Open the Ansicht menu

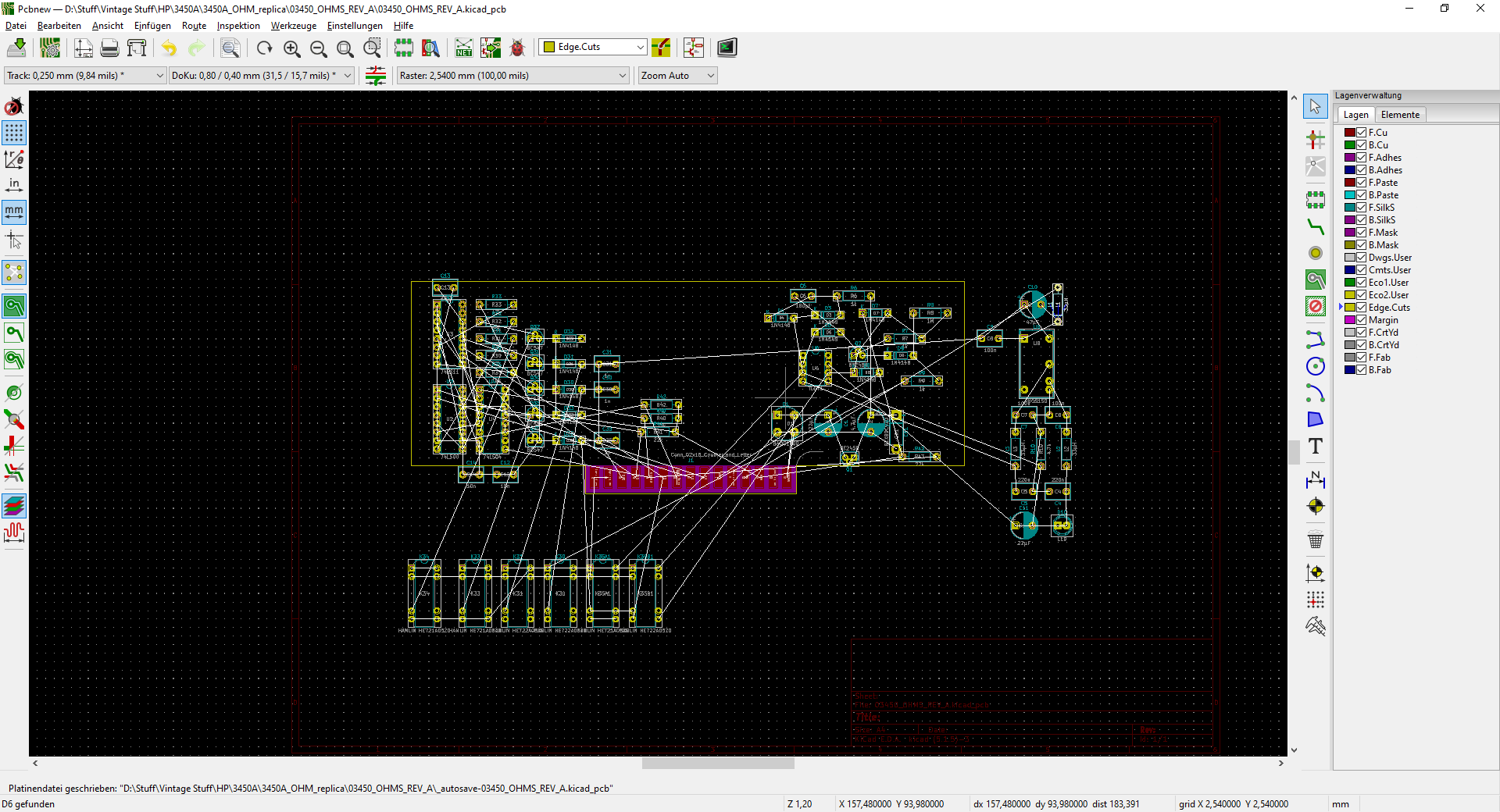(108, 26)
